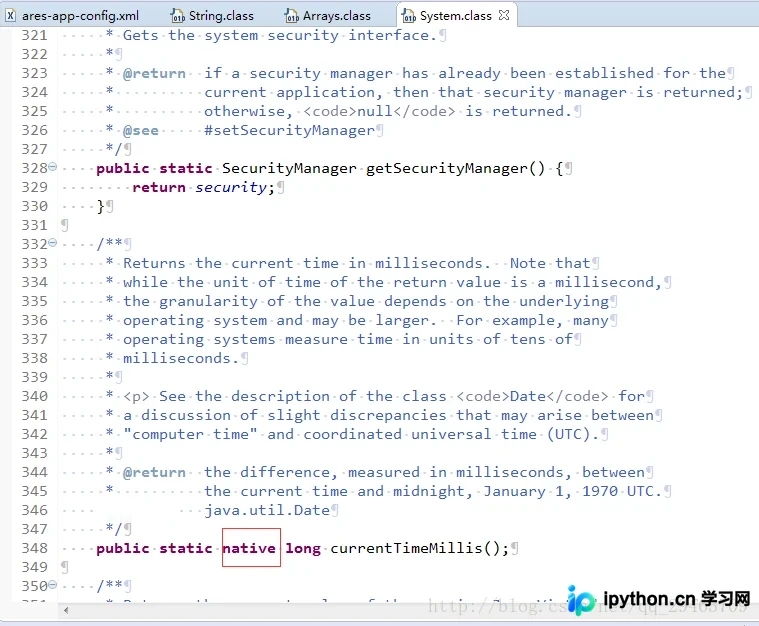Click '<code>null</code>' on line 325
The image size is (759, 626).
tap(379, 111)
